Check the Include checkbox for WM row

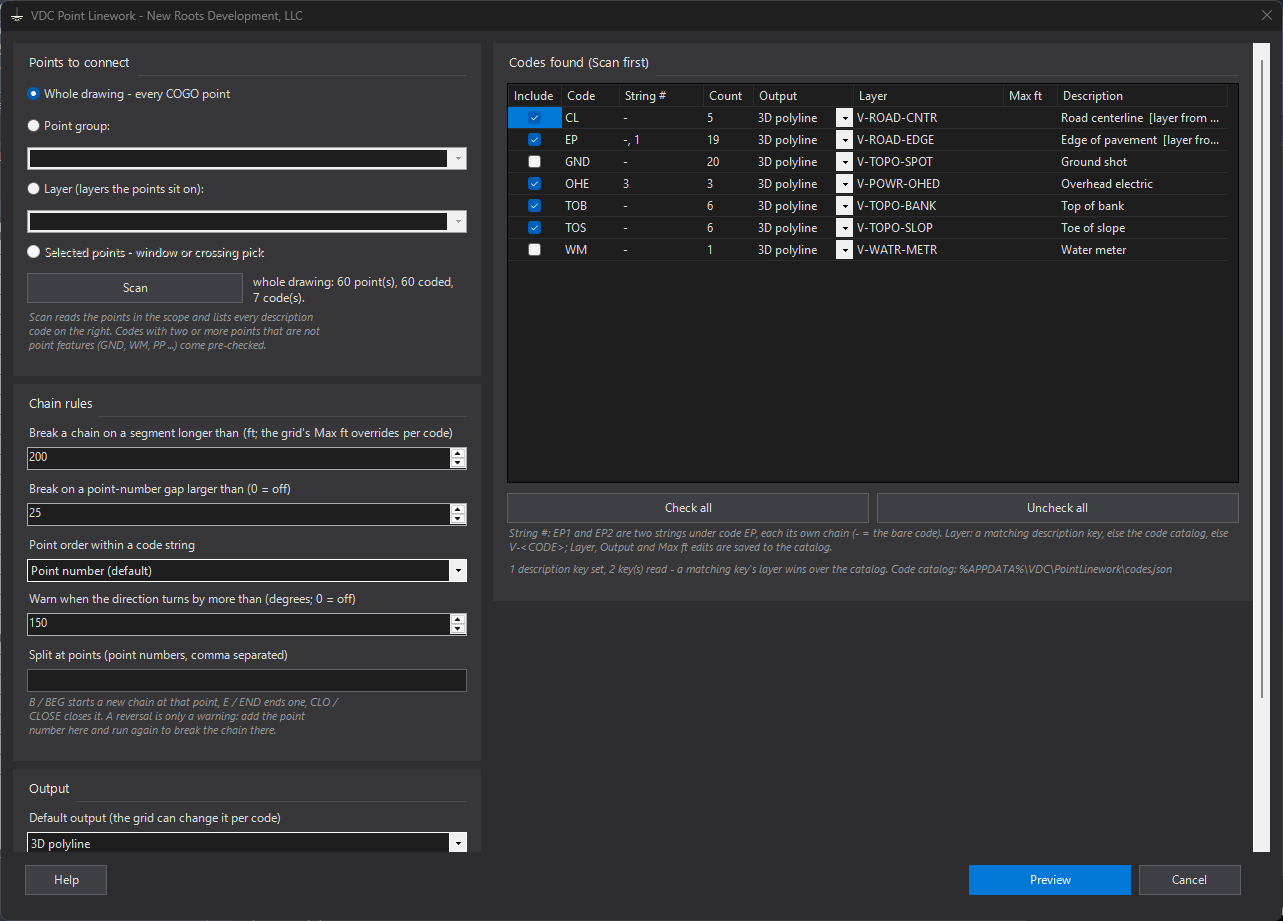534,250
